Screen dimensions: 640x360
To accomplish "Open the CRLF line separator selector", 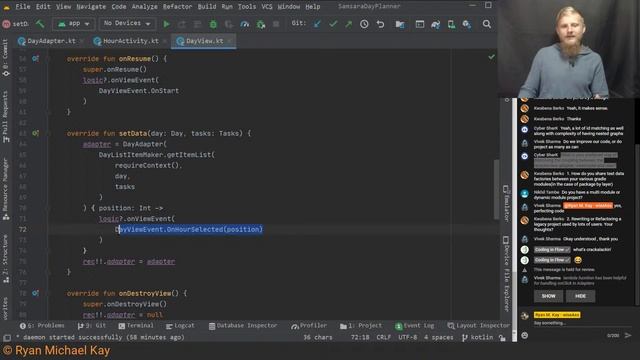I will click(x=383, y=338).
